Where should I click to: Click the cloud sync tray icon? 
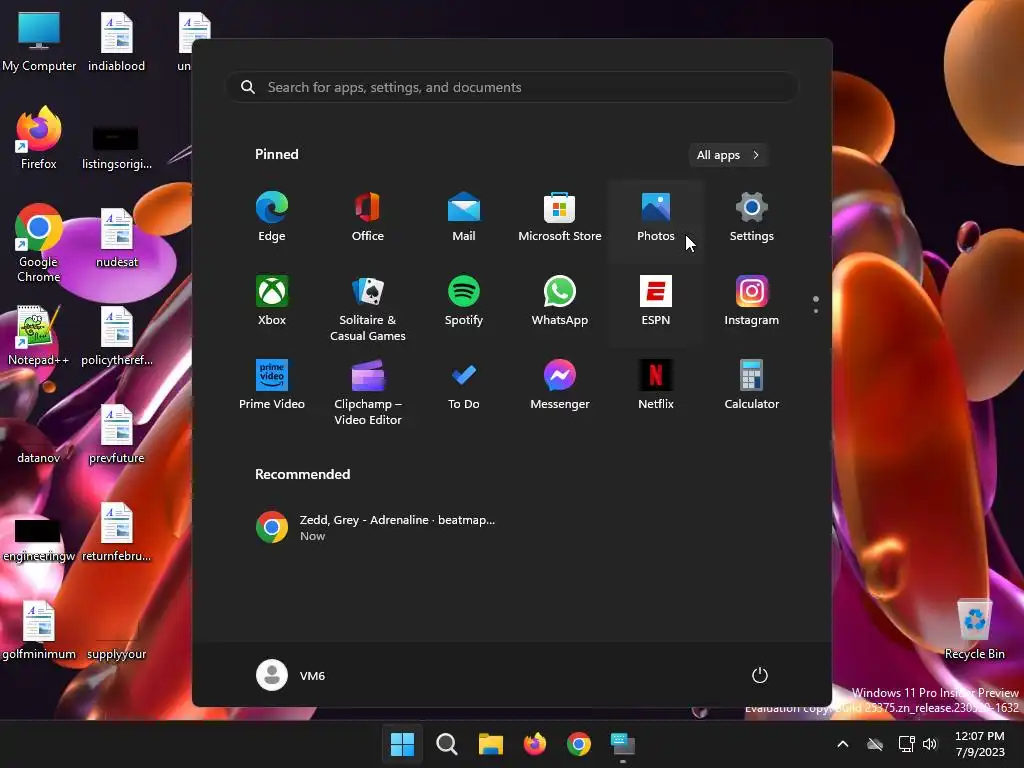point(875,744)
